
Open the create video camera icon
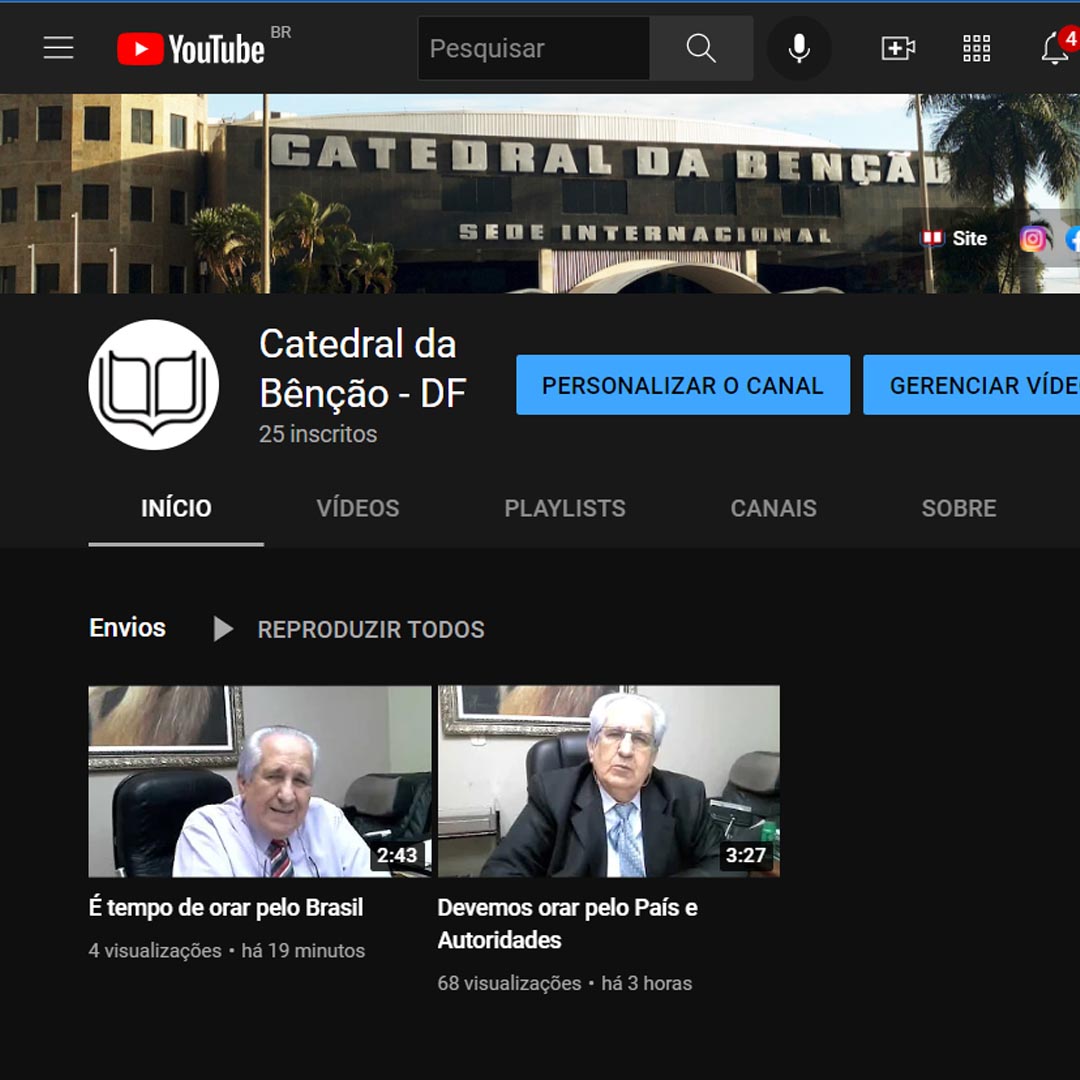[898, 48]
